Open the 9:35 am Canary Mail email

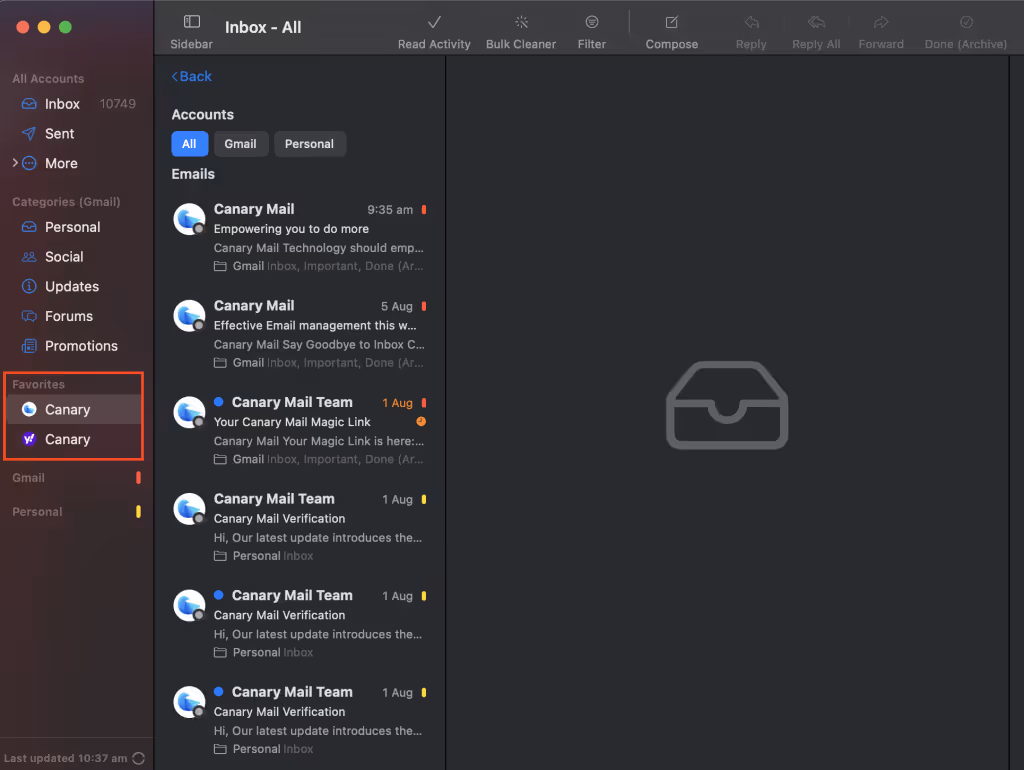click(x=301, y=237)
